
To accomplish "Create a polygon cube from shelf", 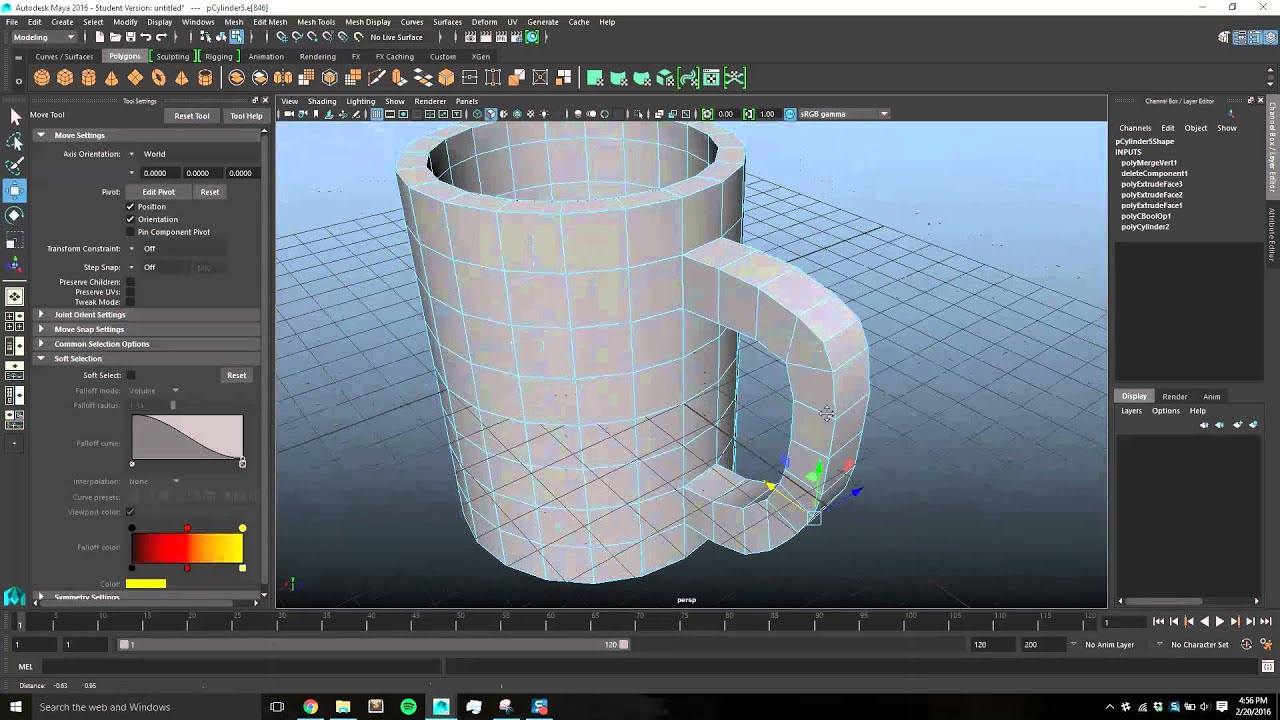I will click(65, 78).
